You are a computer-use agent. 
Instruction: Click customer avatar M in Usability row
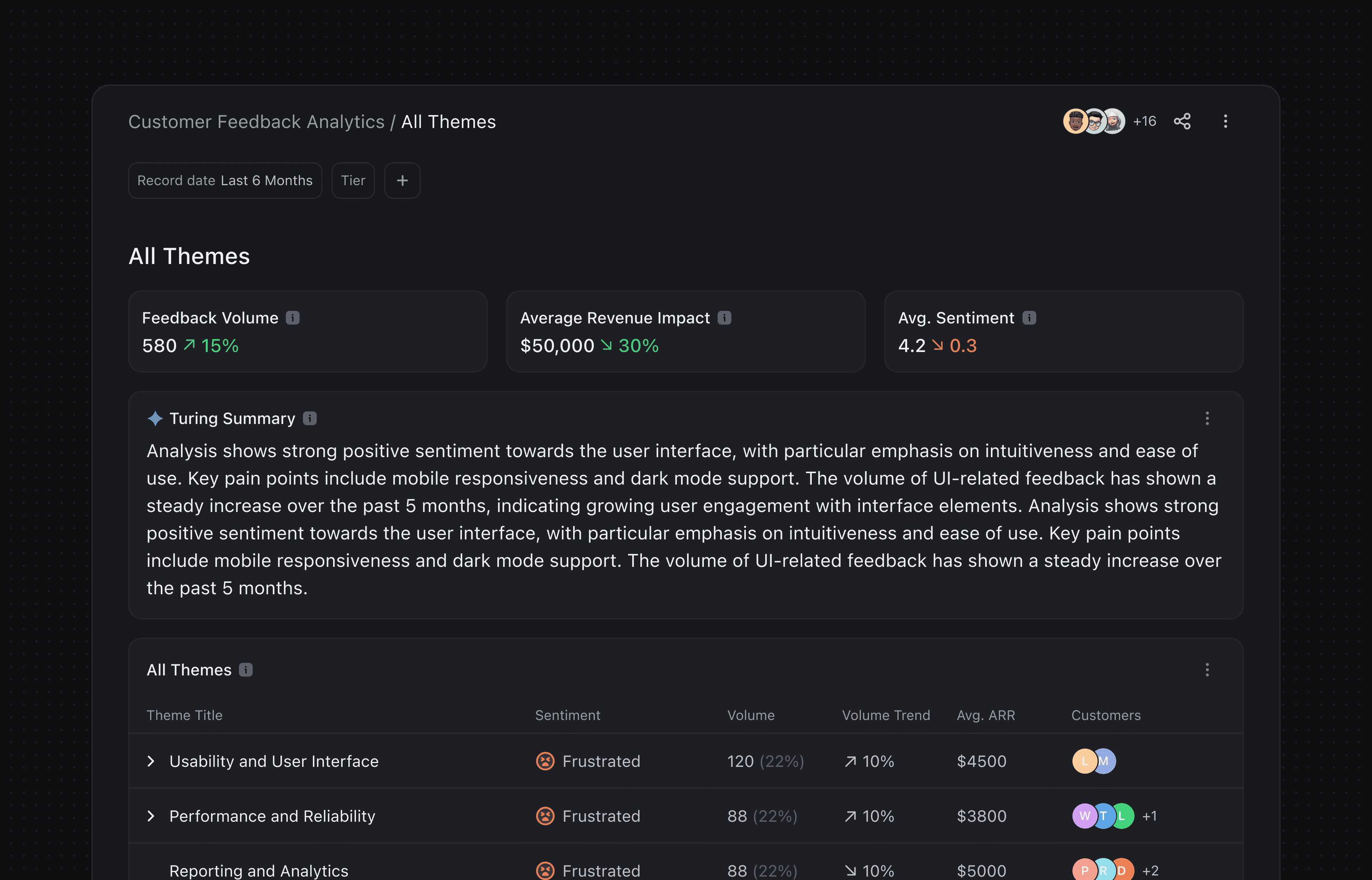pos(1107,761)
